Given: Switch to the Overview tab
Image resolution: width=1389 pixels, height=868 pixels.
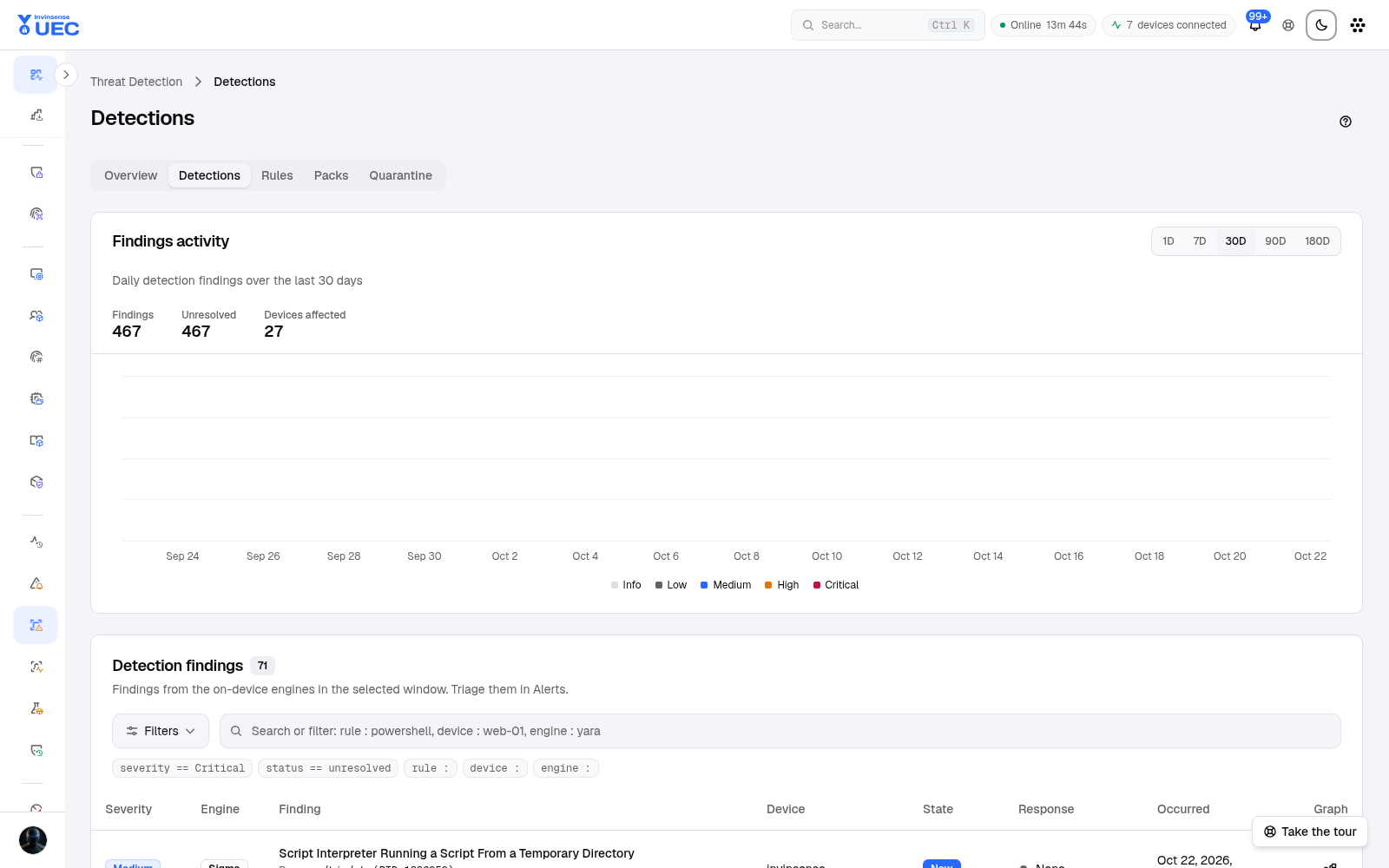Looking at the screenshot, I should click(131, 175).
